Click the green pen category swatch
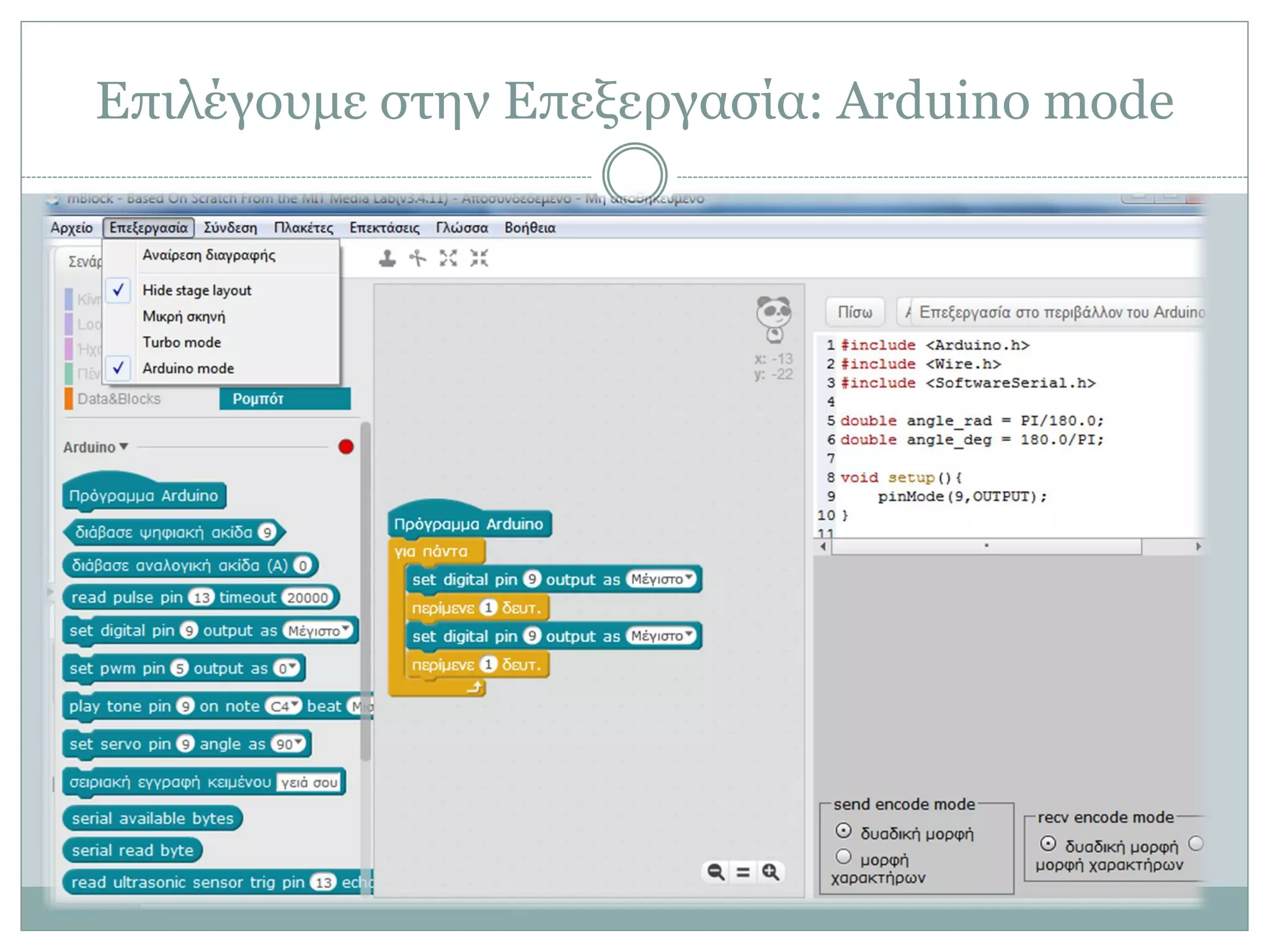Viewport: 1270px width, 952px height. pos(69,374)
